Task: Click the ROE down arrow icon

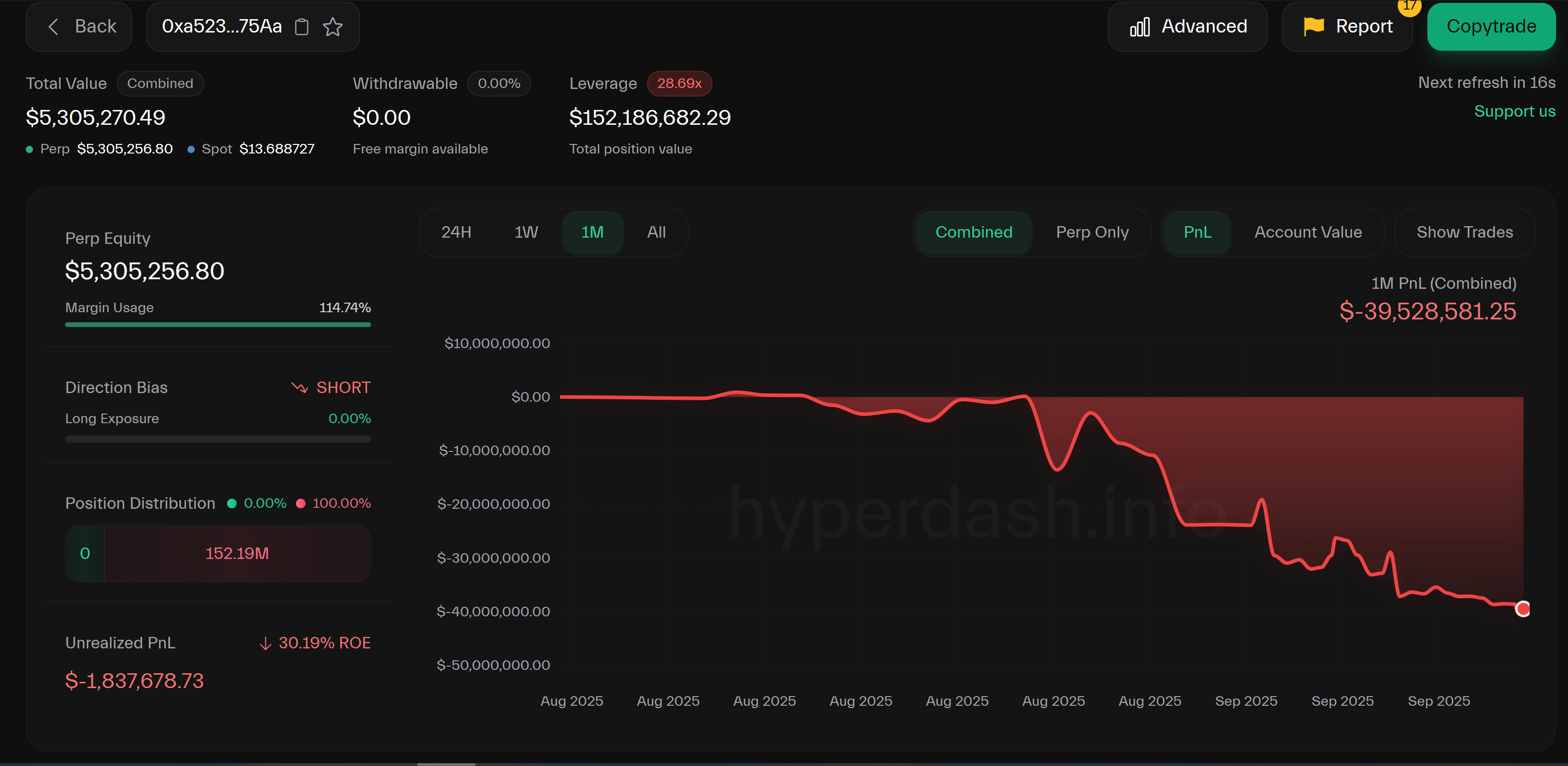Action: click(x=265, y=643)
